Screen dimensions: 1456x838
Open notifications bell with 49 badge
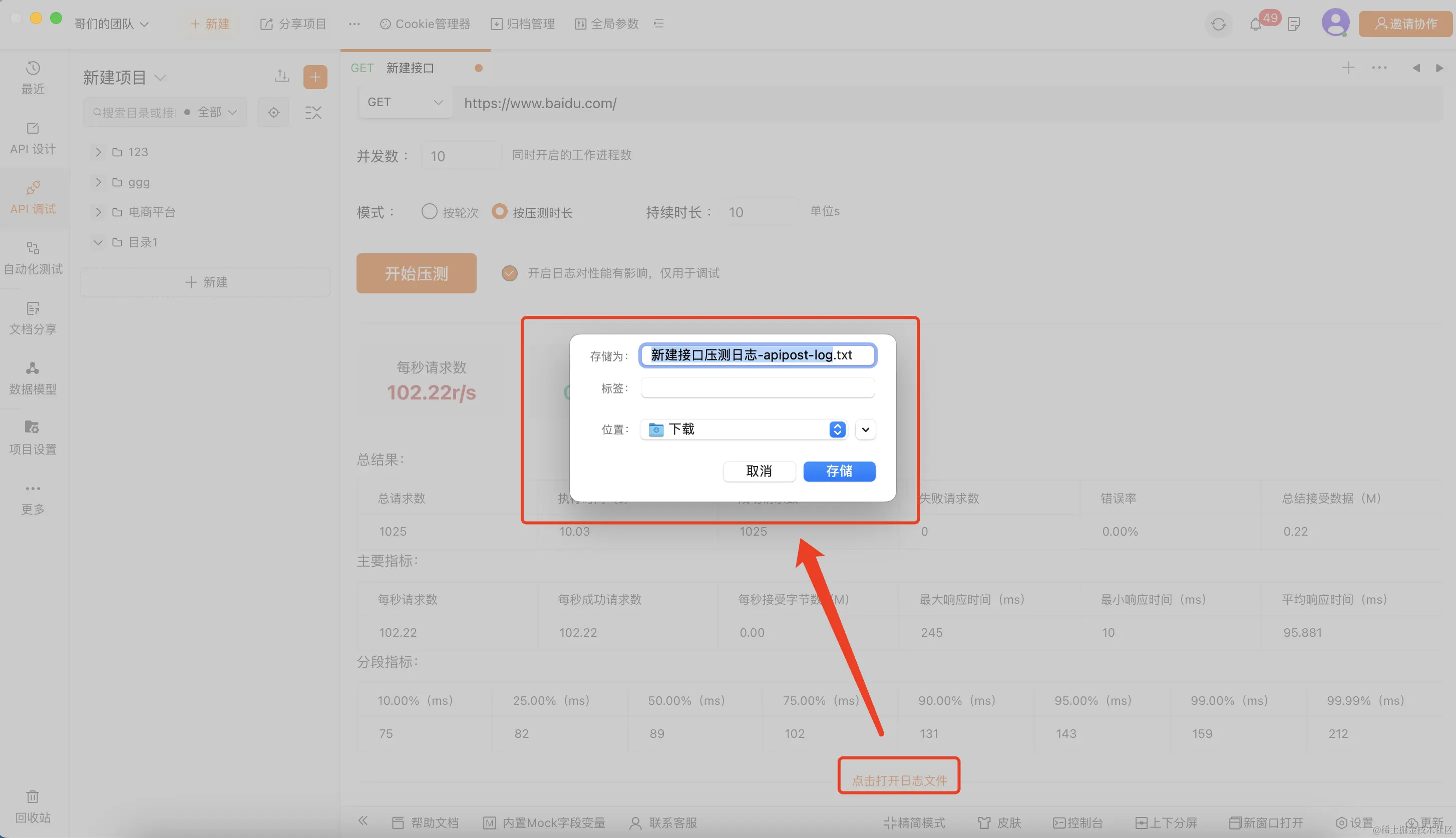1256,24
